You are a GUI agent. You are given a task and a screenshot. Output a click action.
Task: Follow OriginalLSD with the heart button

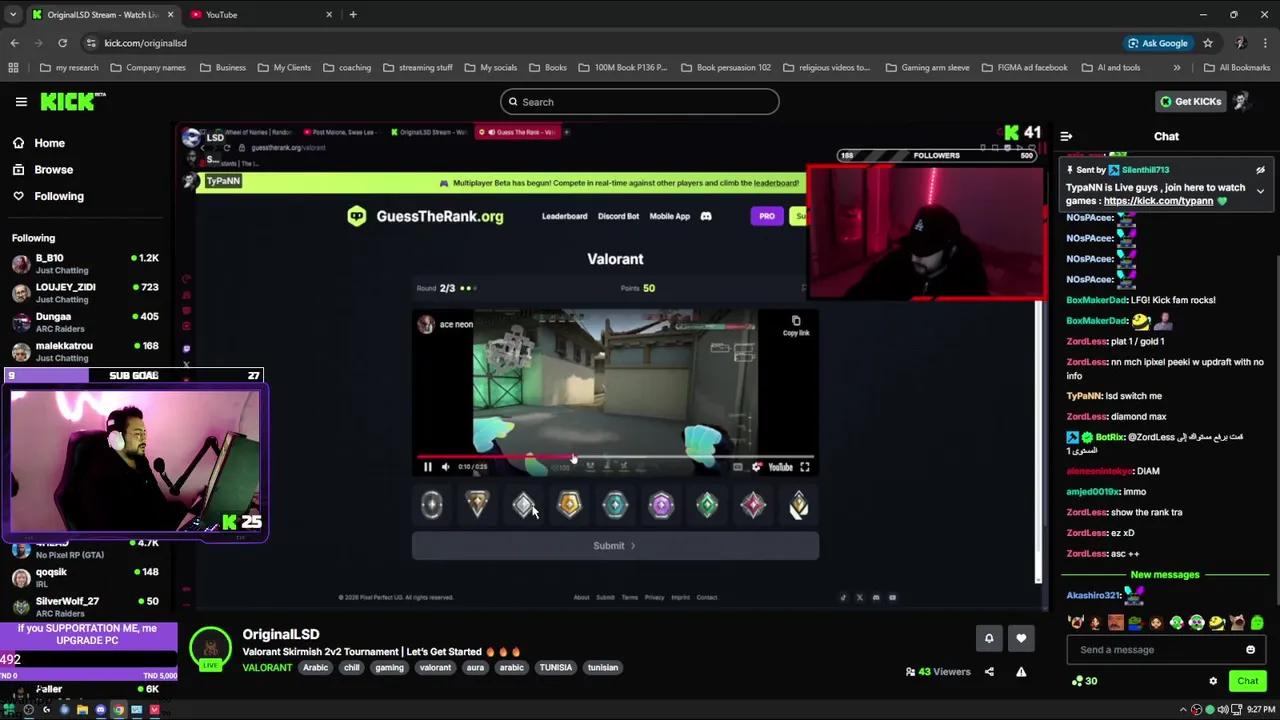pyautogui.click(x=1021, y=638)
